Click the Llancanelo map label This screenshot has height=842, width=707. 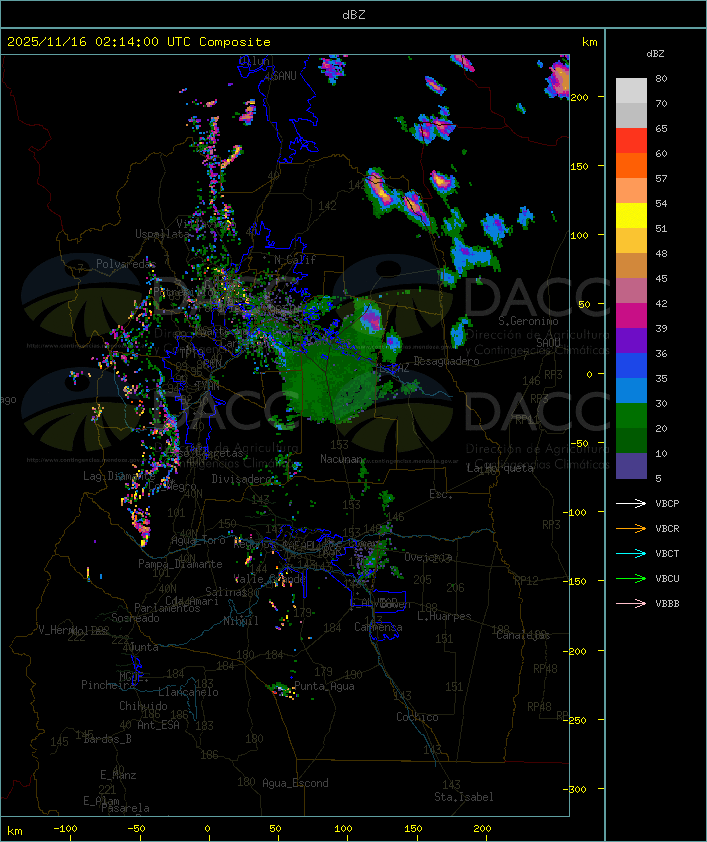(188, 692)
